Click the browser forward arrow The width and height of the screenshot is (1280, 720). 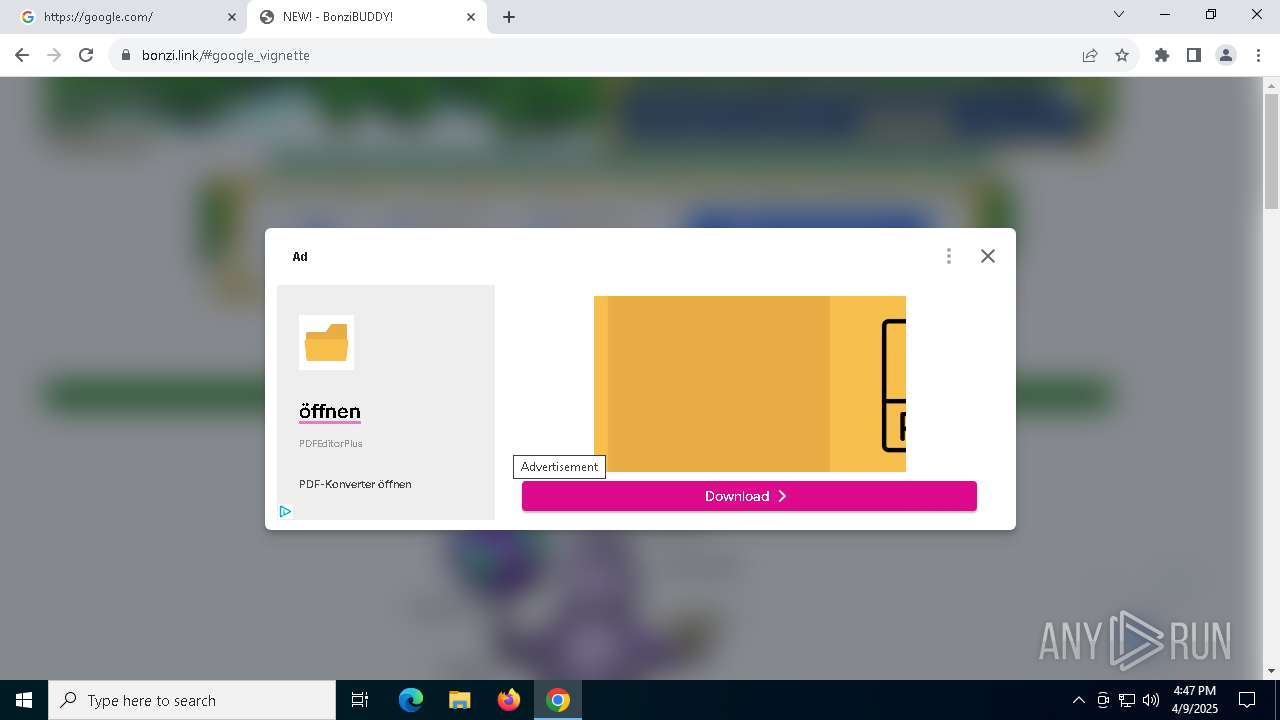pos(54,55)
